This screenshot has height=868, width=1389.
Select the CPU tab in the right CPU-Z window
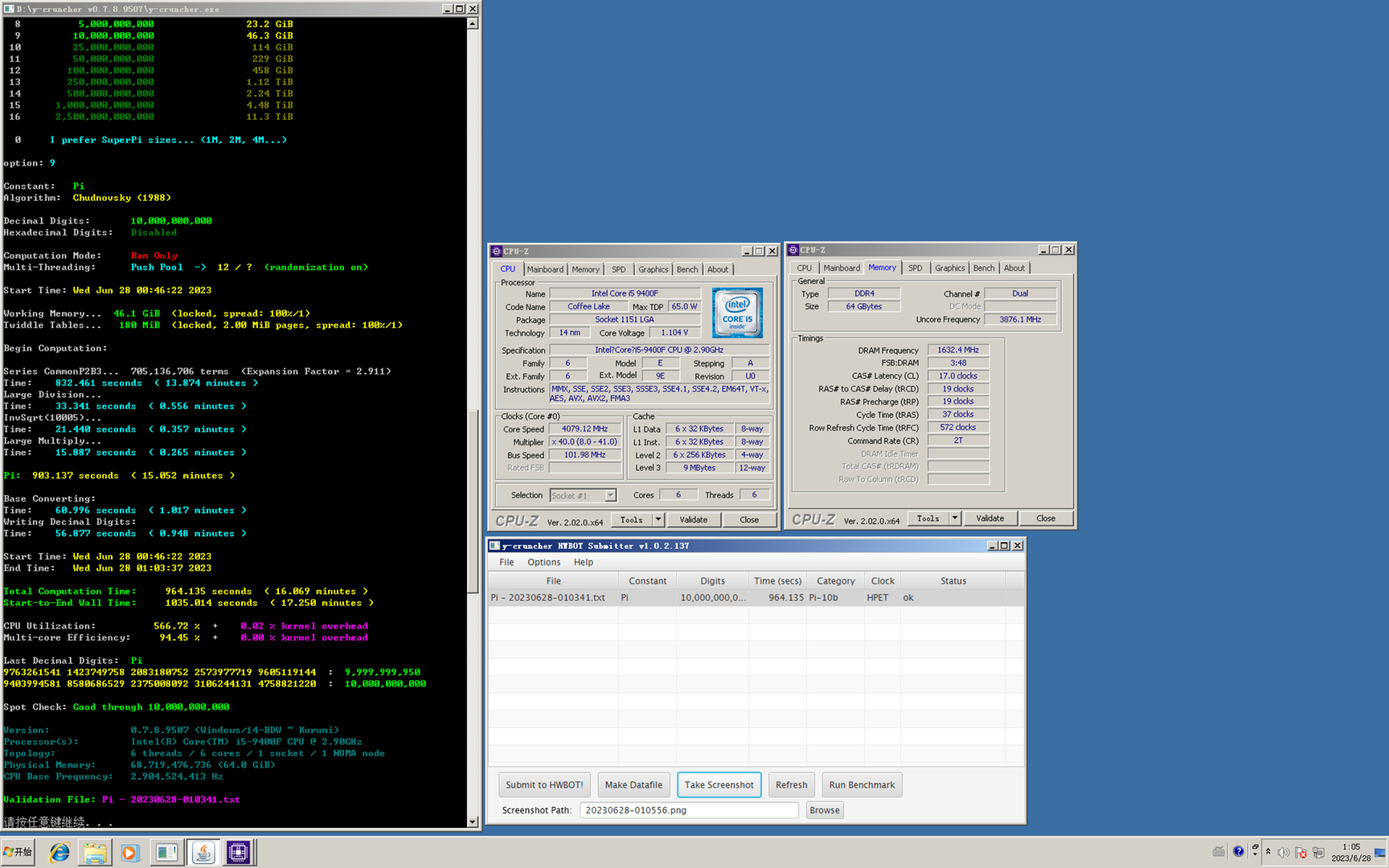pos(804,268)
